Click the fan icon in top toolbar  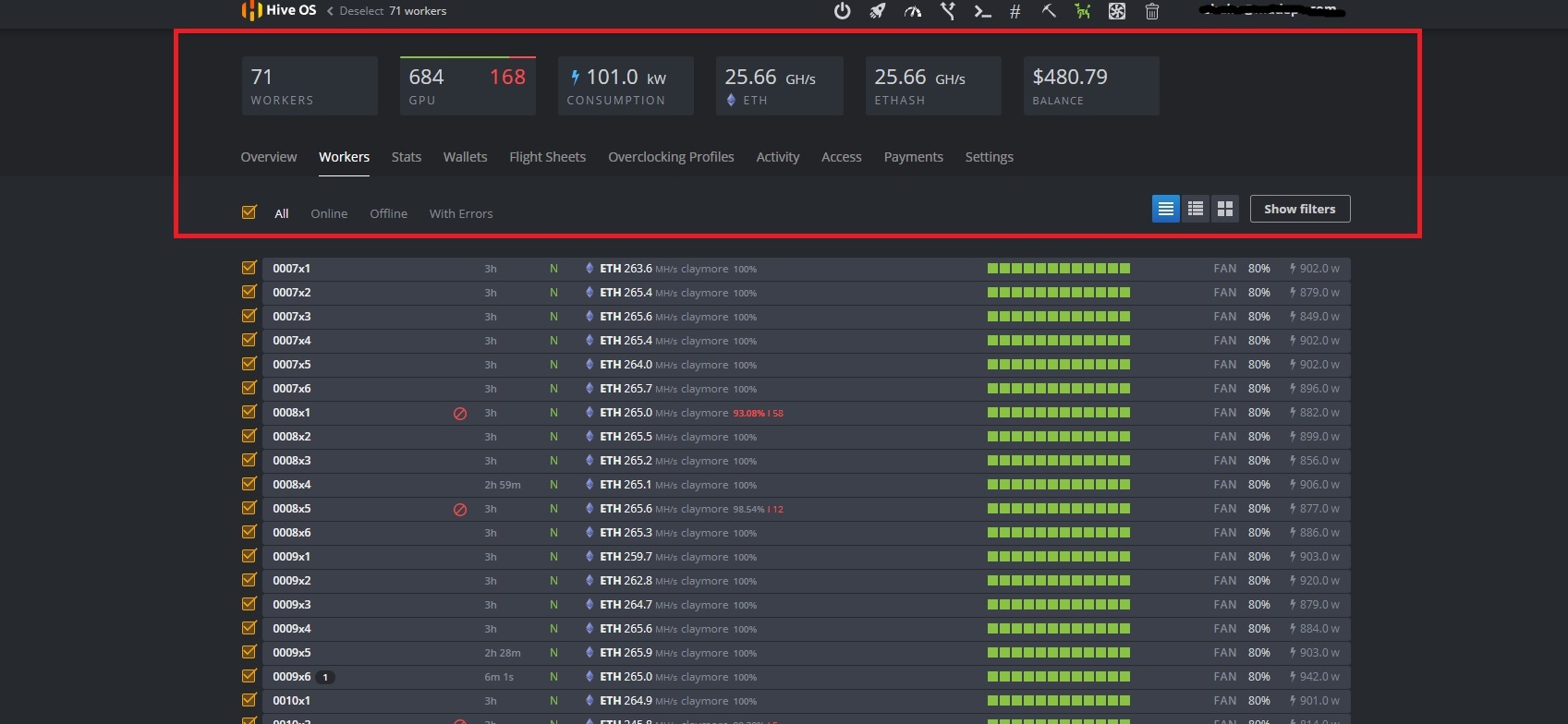(1117, 11)
